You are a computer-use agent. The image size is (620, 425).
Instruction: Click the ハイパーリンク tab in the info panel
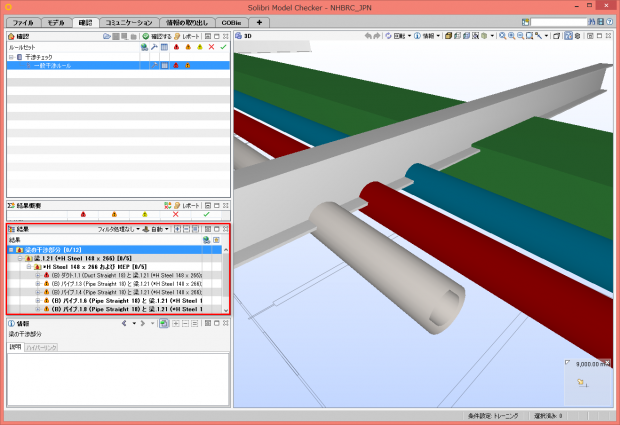(x=41, y=347)
